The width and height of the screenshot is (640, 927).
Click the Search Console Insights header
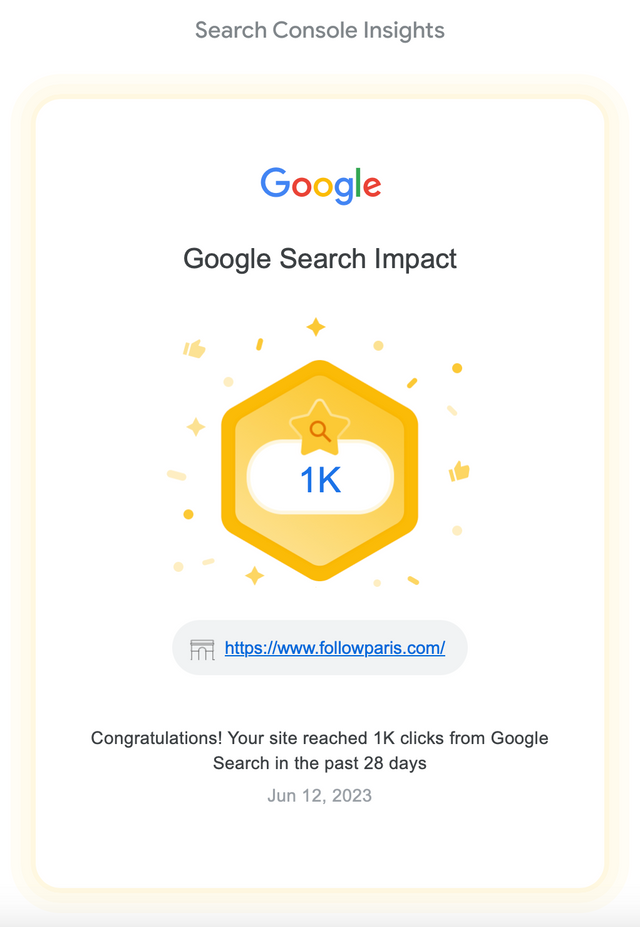click(320, 30)
